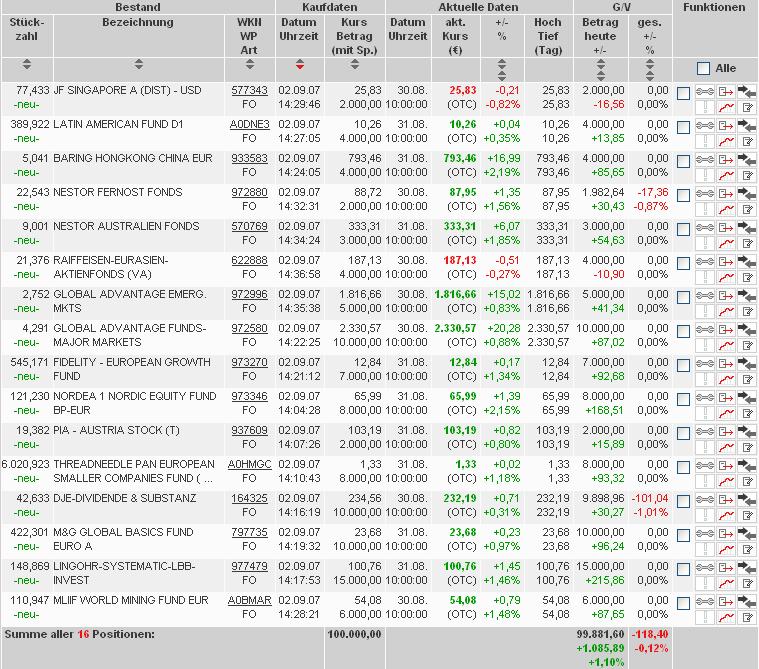Open note edit icon for FIDELITY EUROPEAN GROWTH
Screen dimensions: 759x669
click(746, 380)
